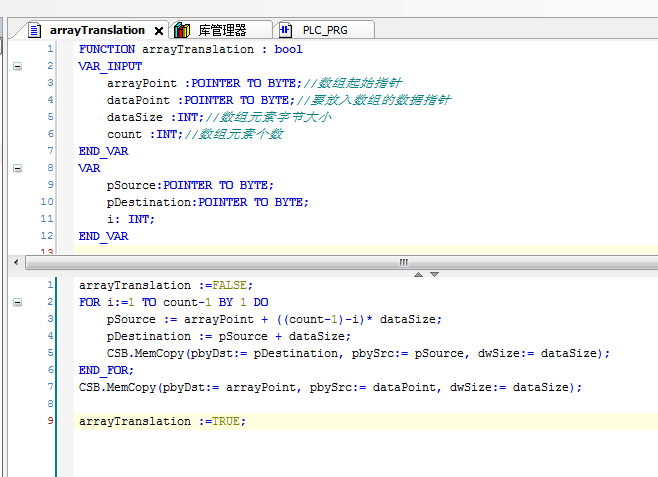Click the comment 要放入数组的数据指针
Screen dimensions: 658x477
[373, 100]
